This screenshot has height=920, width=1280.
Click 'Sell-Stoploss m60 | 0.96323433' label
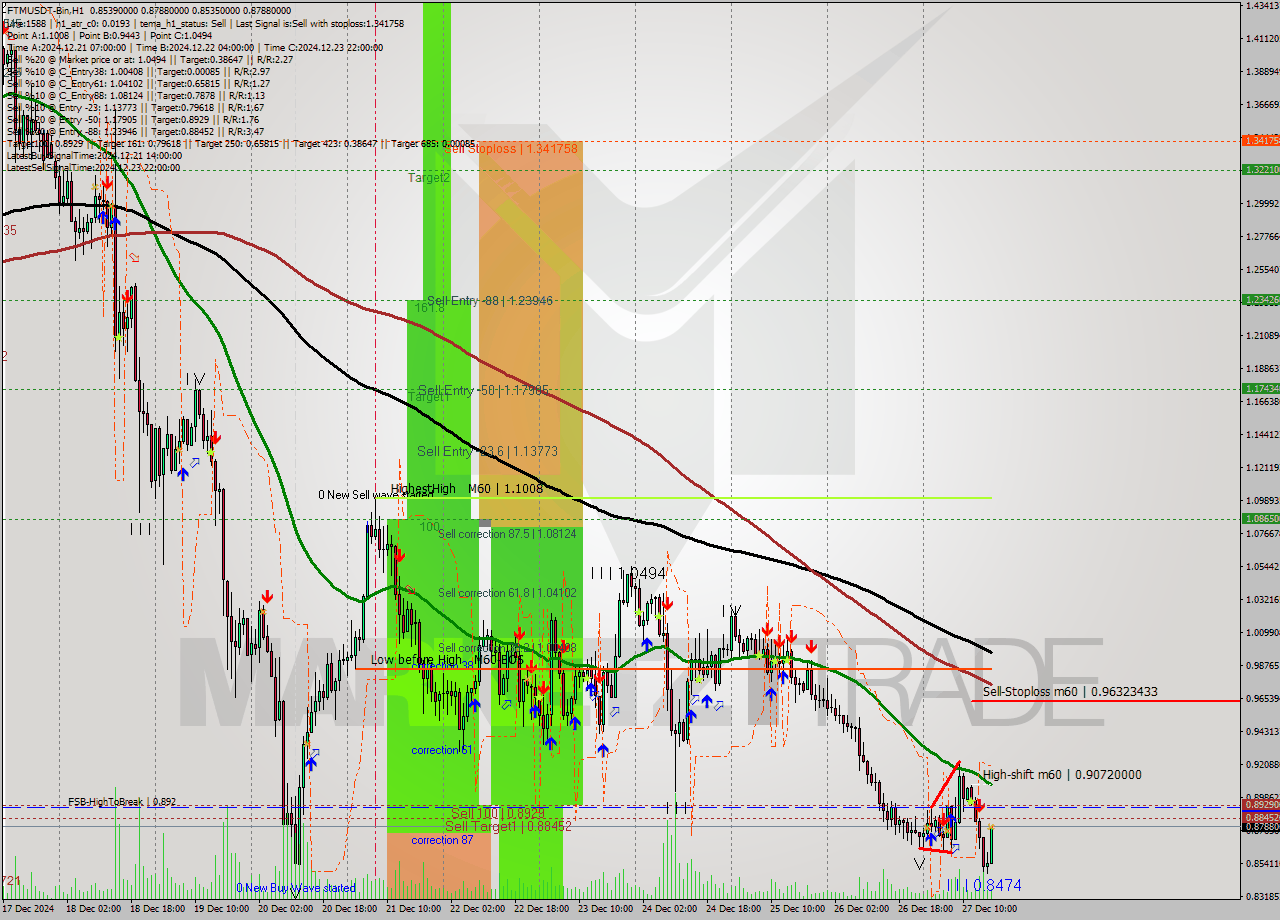1070,691
